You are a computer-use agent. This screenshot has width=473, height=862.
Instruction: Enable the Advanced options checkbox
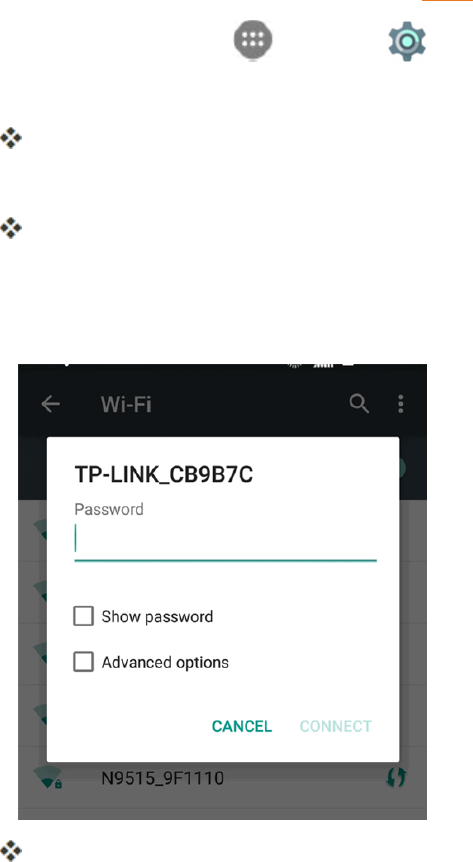pos(84,662)
